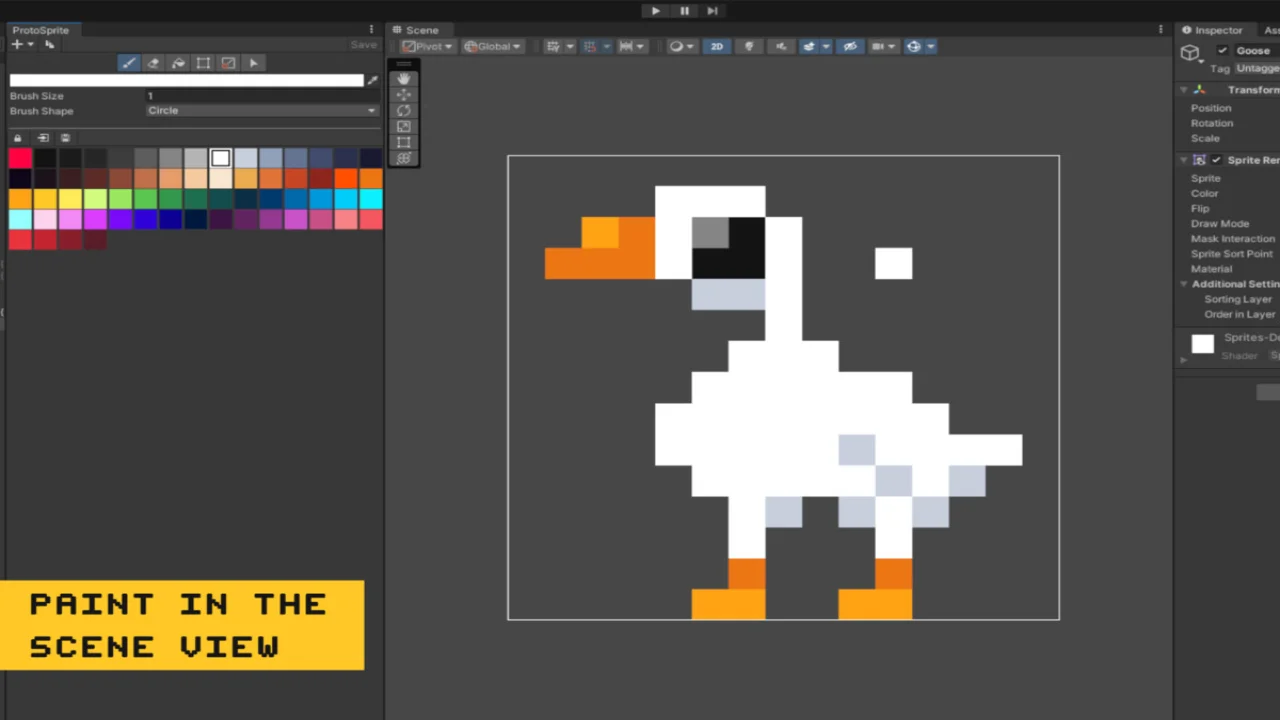Select the Hand view tool

[x=404, y=79]
